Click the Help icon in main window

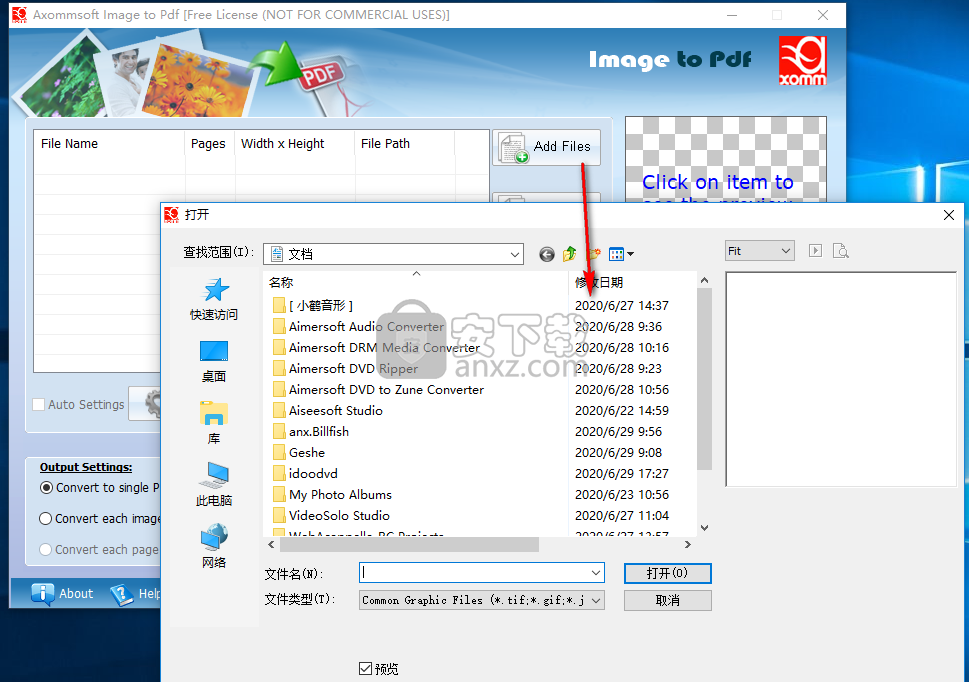tap(122, 594)
